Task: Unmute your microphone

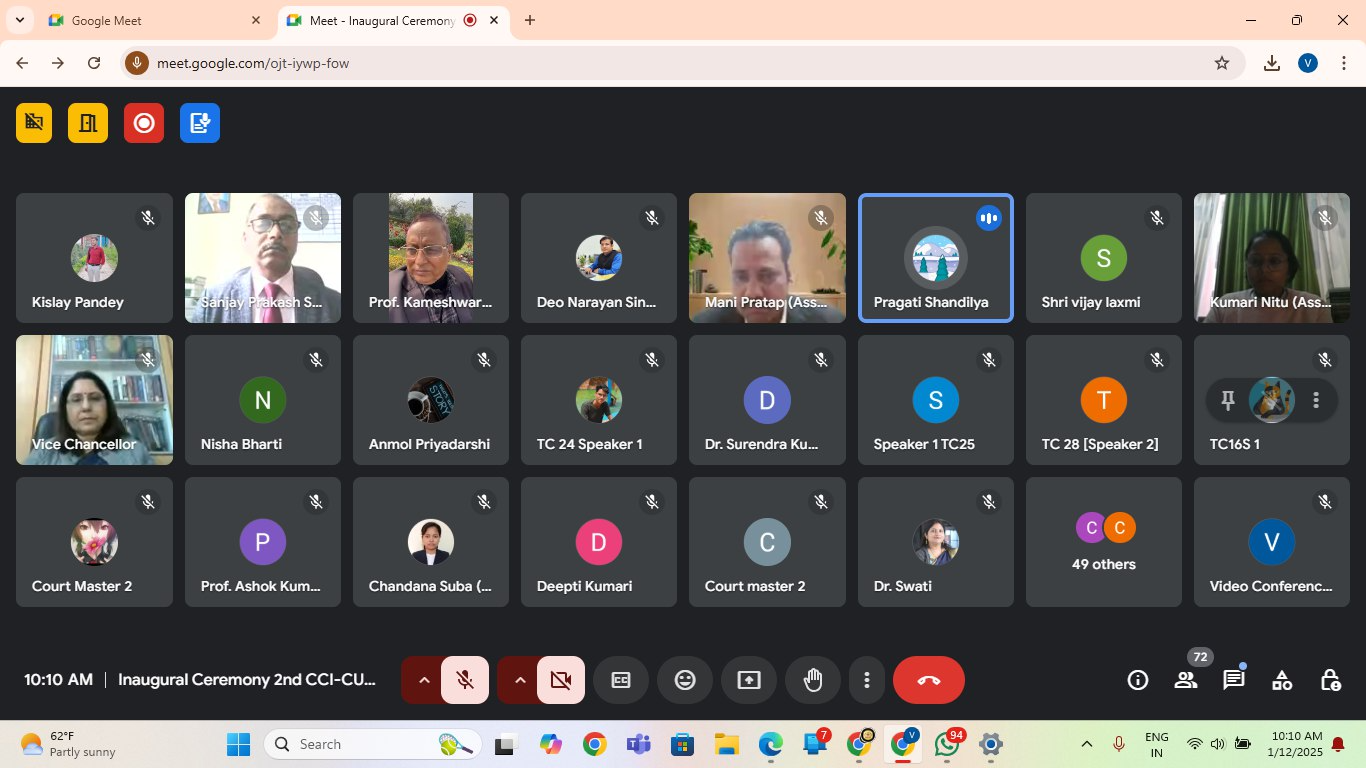Action: pos(465,680)
